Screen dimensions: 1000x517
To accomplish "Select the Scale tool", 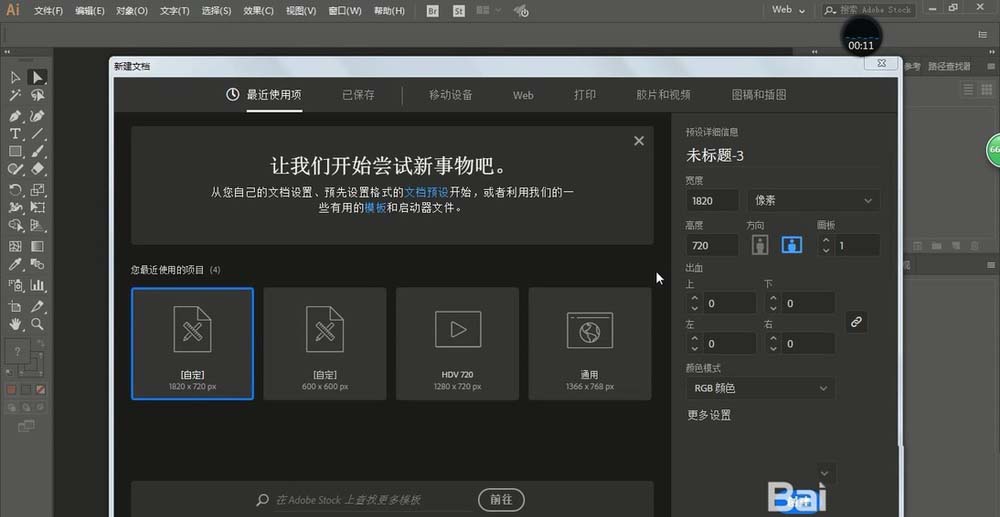I will [38, 189].
